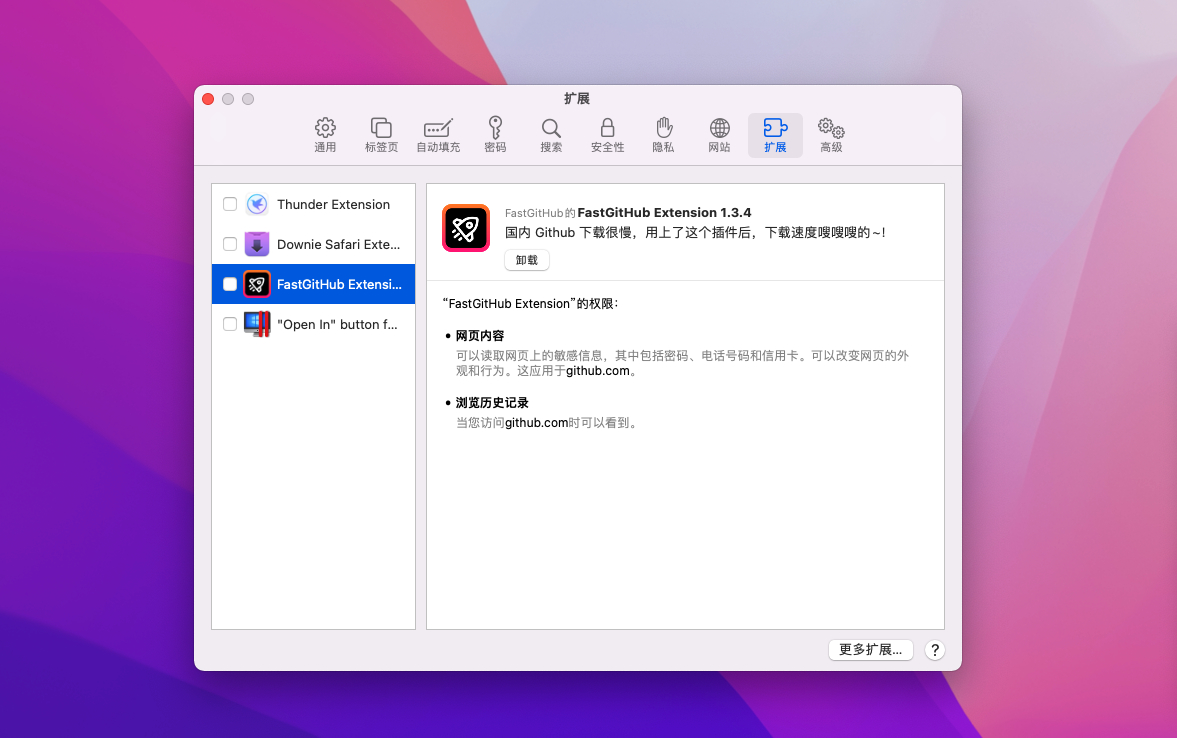Click the help question mark button
Image resolution: width=1177 pixels, height=738 pixels.
coord(935,650)
